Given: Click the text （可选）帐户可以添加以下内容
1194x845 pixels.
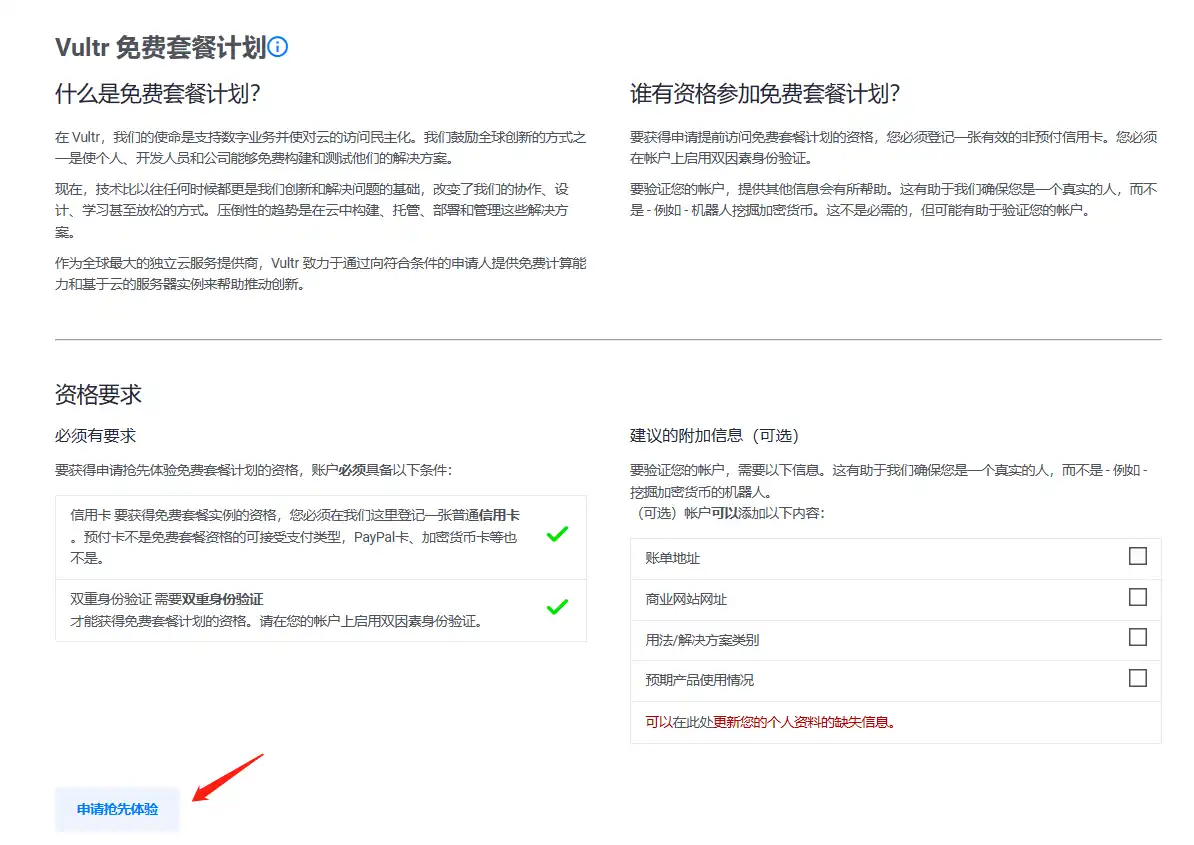Looking at the screenshot, I should click(x=728, y=513).
